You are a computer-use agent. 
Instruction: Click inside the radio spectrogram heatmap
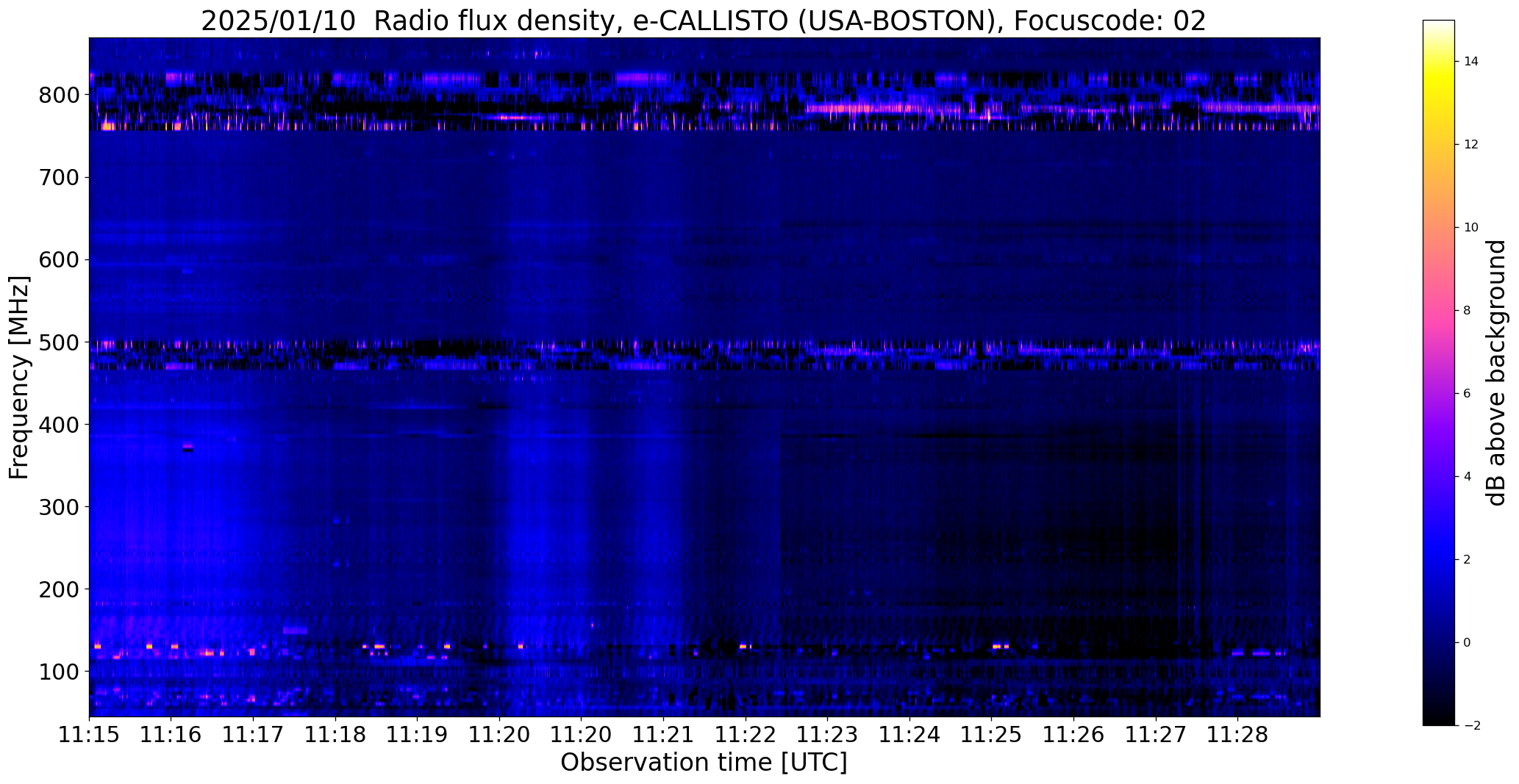(704, 377)
